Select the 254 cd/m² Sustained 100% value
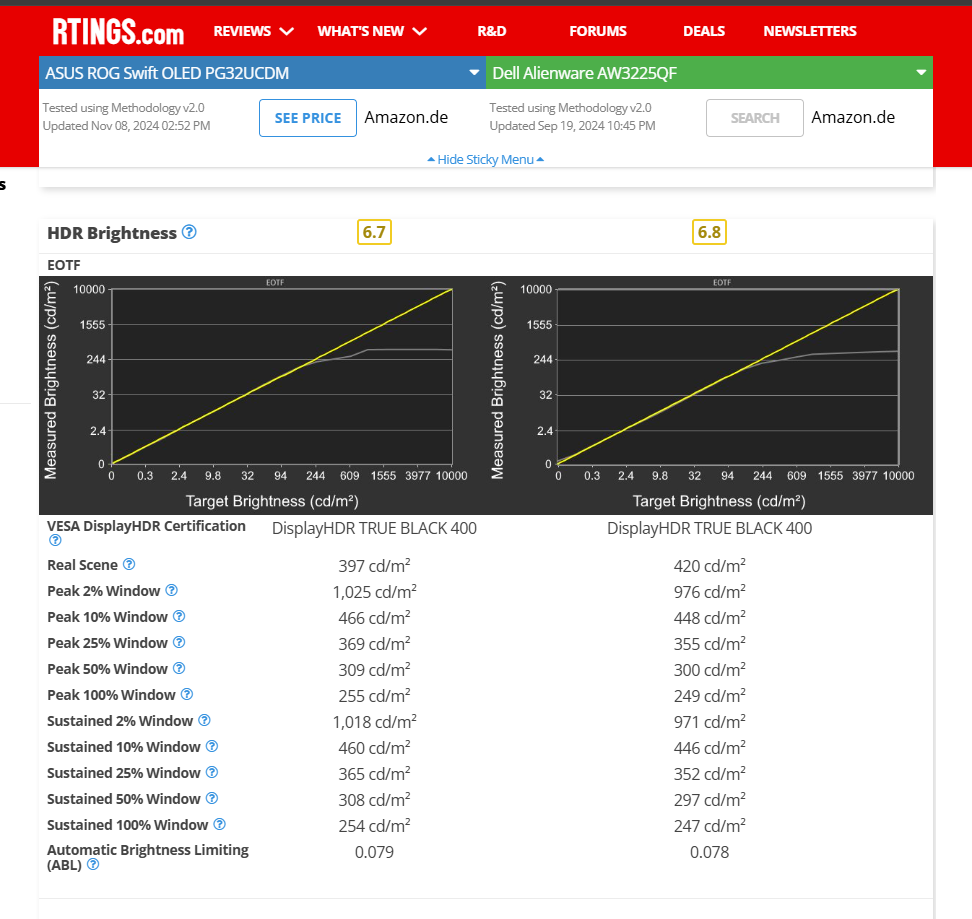Screen dimensions: 972x919 click(x=374, y=826)
